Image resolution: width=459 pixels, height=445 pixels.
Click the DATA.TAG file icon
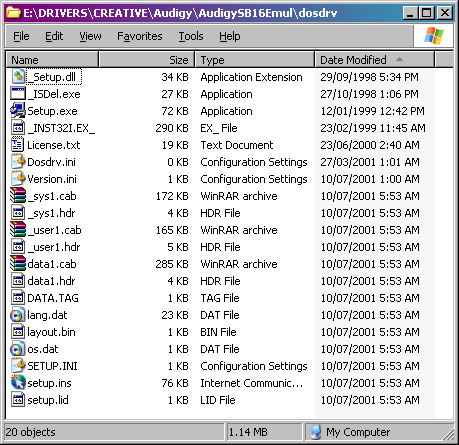point(18,298)
